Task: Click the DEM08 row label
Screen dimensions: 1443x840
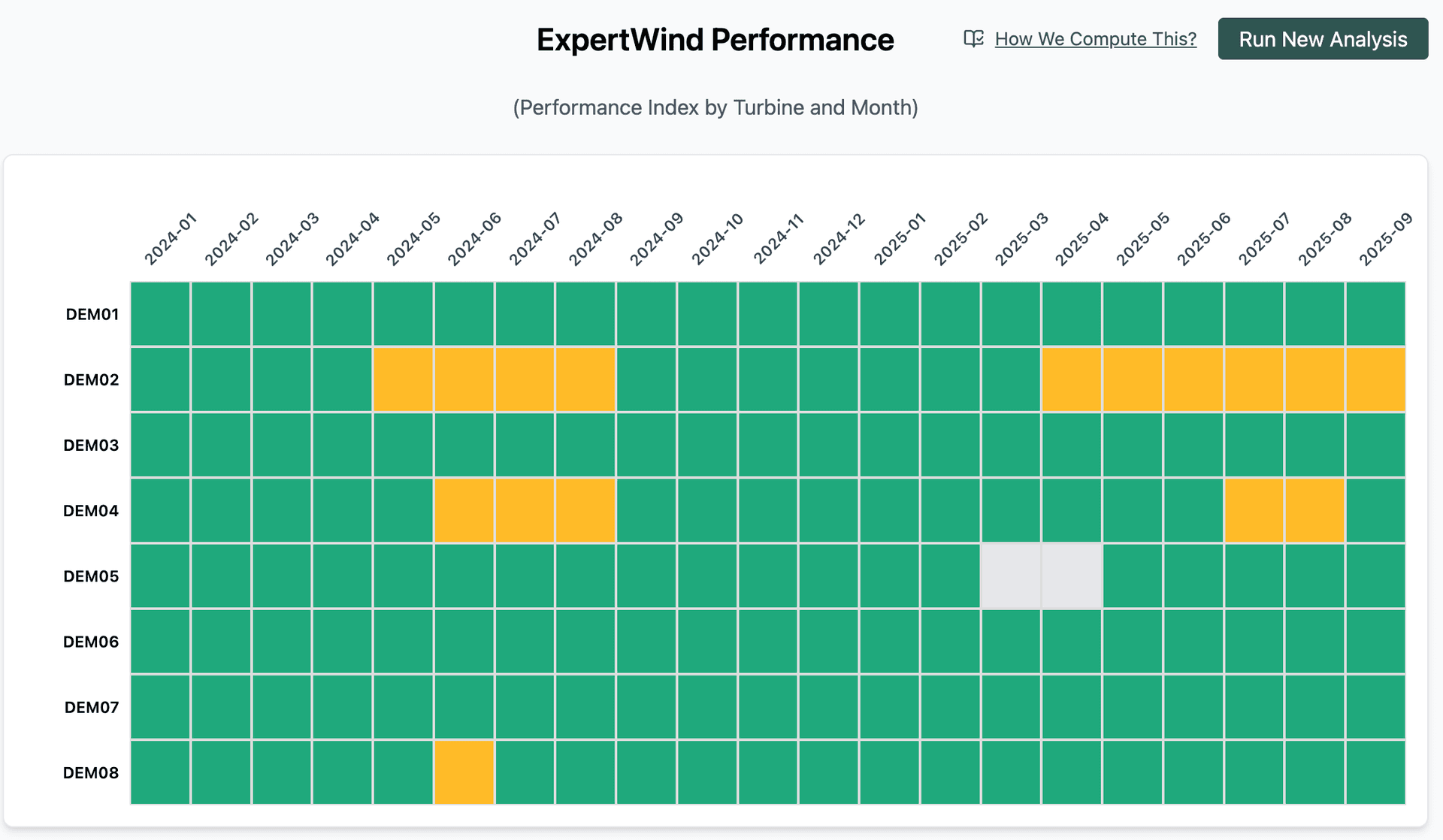Action: 91,772
